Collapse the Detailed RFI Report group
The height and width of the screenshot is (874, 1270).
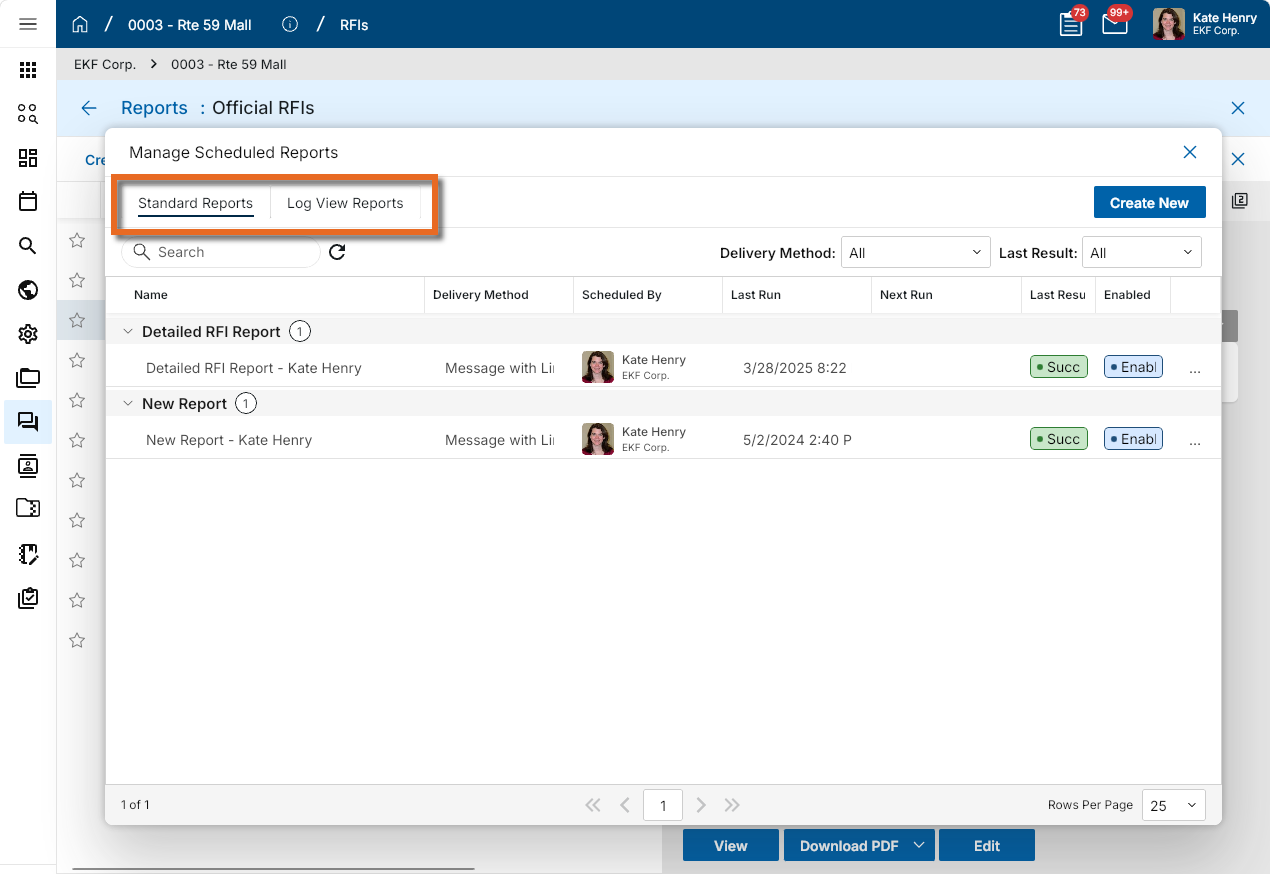pyautogui.click(x=127, y=331)
